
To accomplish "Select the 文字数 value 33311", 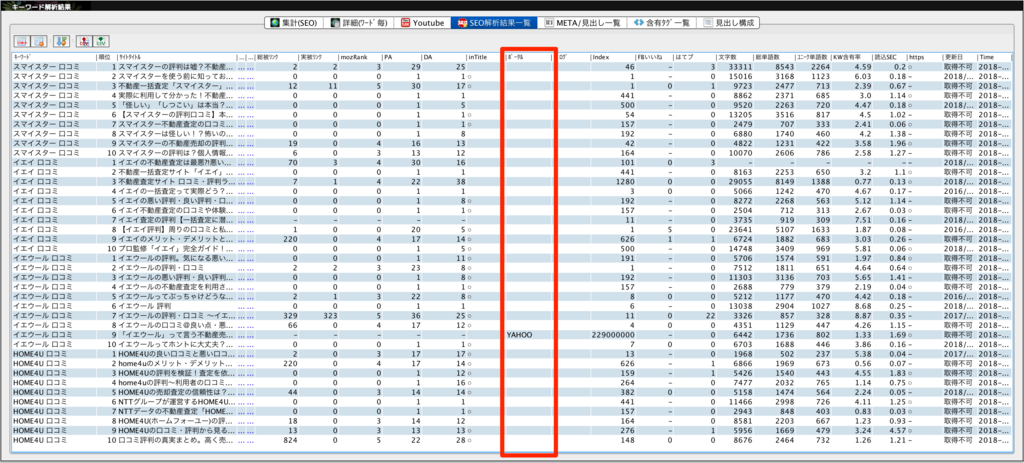I will 741,67.
